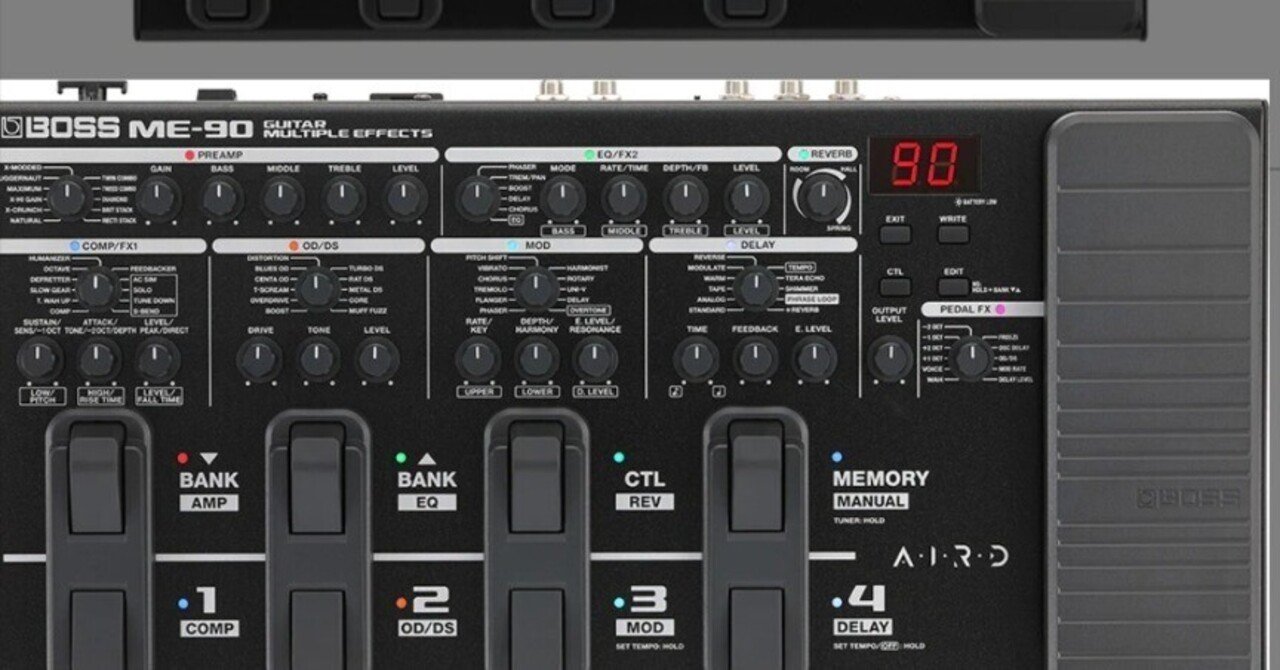1280x670 pixels.
Task: Adjust the OD/DS TONE knob
Action: point(318,358)
